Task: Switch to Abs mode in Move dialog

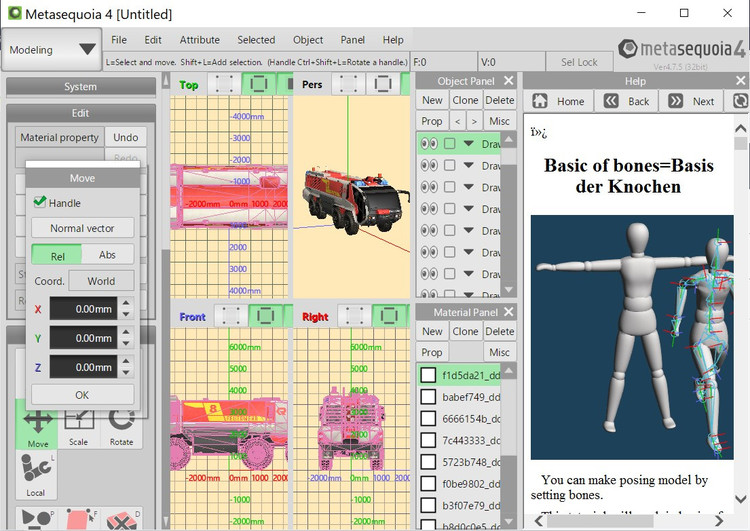Action: [107, 254]
